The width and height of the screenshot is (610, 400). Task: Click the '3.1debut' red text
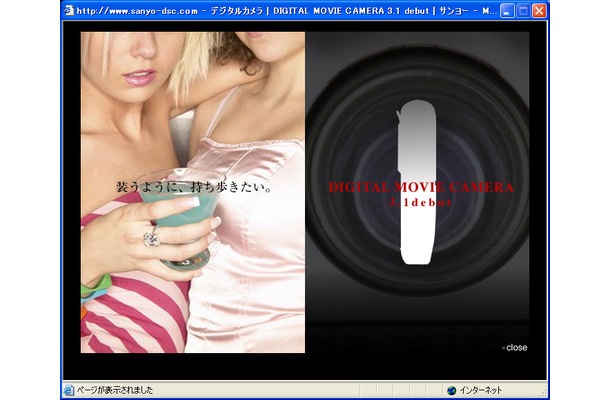tap(421, 202)
